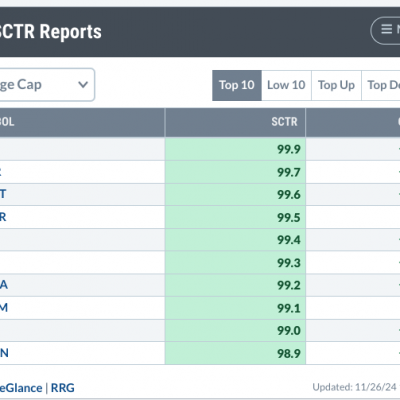This screenshot has height=400, width=400.
Task: Switch to the Low 10 tab
Action: tap(286, 85)
